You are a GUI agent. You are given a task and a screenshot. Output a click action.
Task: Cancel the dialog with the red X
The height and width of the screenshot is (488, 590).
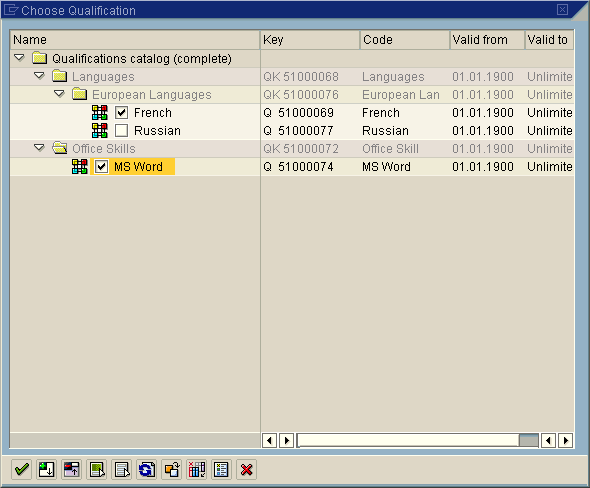246,470
